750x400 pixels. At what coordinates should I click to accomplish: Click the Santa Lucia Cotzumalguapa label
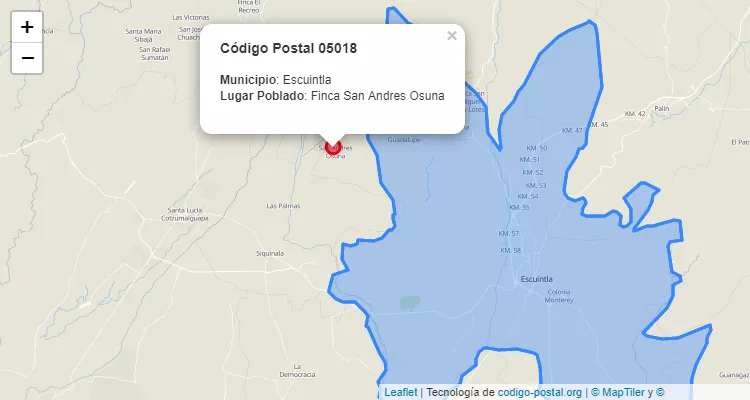(185, 214)
